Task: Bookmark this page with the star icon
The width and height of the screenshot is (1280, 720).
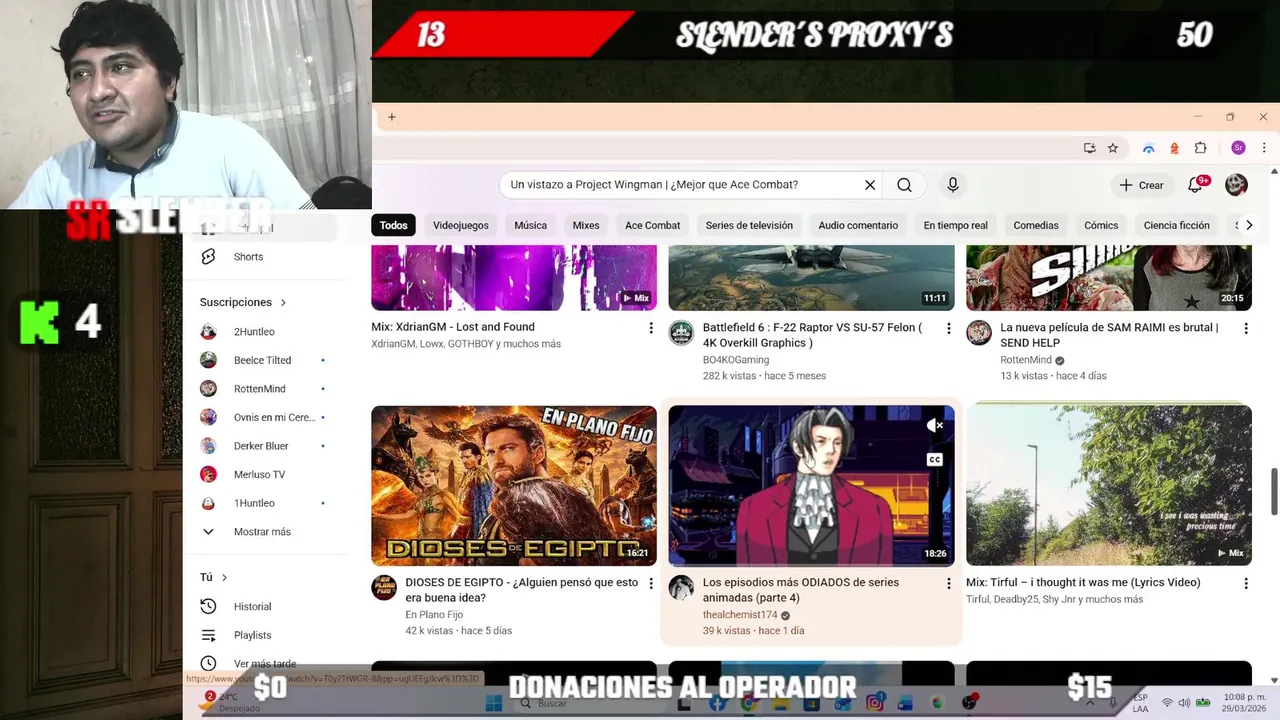Action: tap(1113, 148)
